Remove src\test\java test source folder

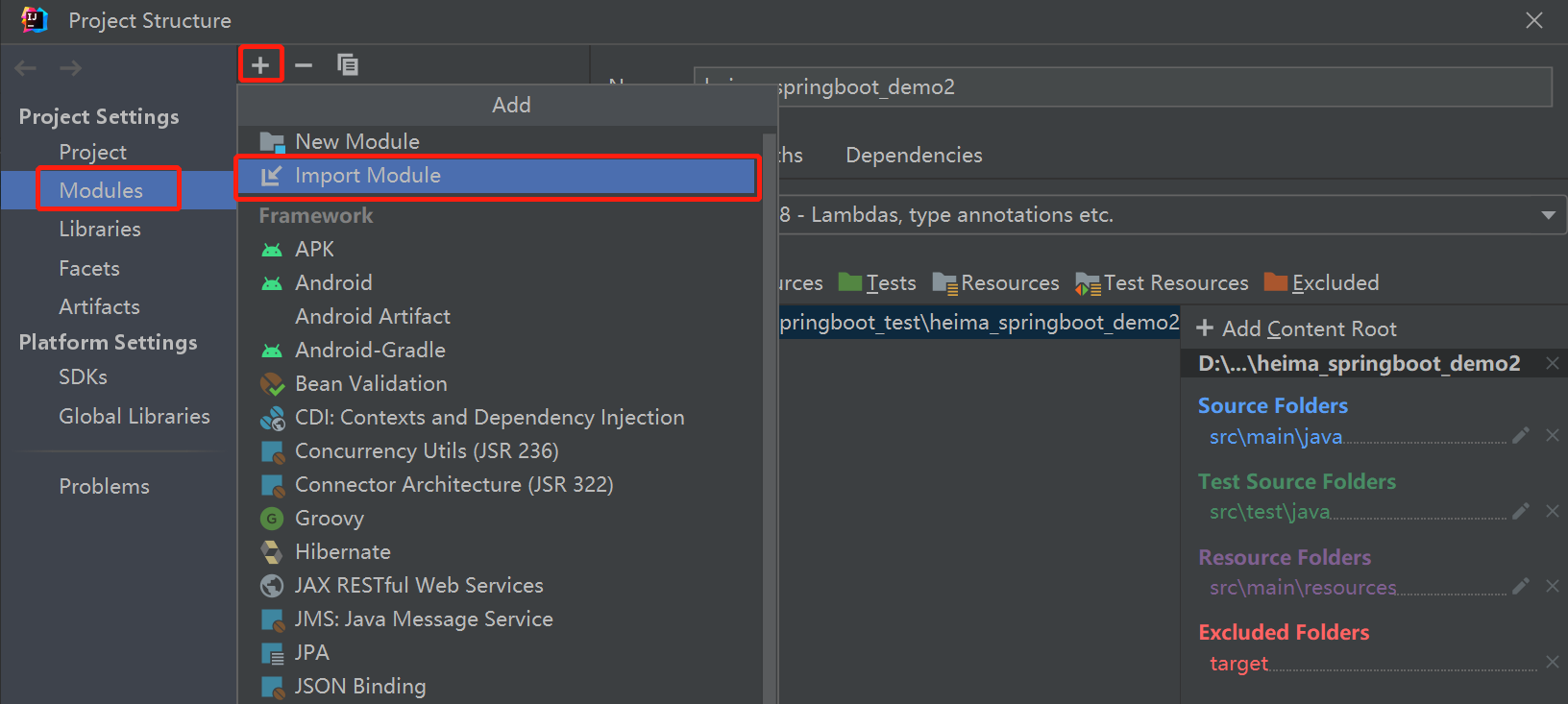1552,511
